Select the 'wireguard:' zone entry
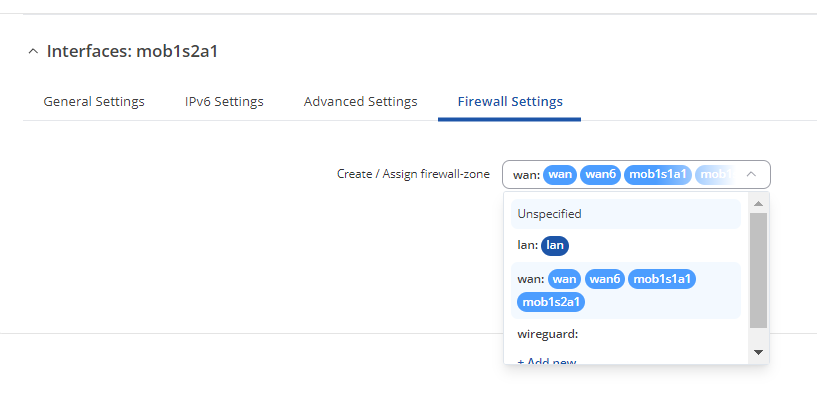The height and width of the screenshot is (413, 817). click(548, 334)
